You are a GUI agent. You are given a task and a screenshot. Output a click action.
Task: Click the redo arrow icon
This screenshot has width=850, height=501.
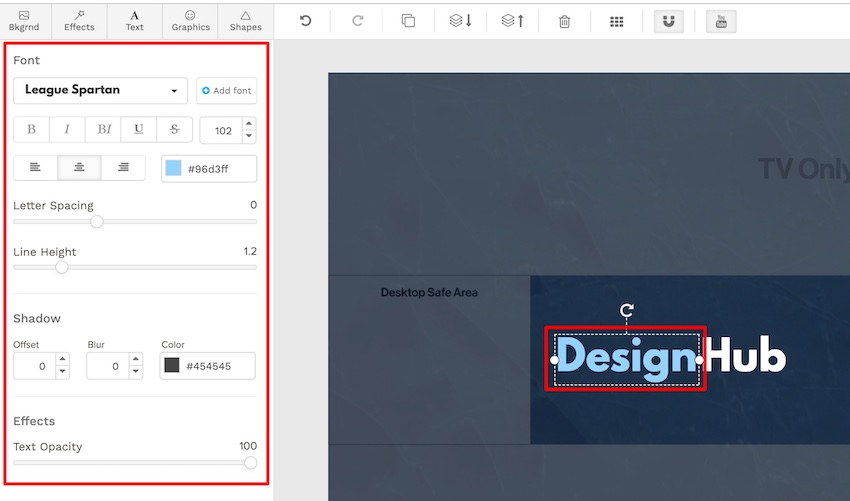coord(357,21)
